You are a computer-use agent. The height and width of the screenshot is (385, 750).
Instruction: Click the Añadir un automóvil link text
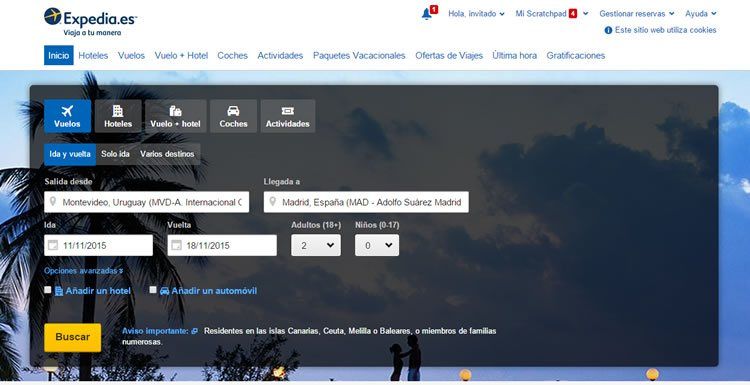click(214, 291)
